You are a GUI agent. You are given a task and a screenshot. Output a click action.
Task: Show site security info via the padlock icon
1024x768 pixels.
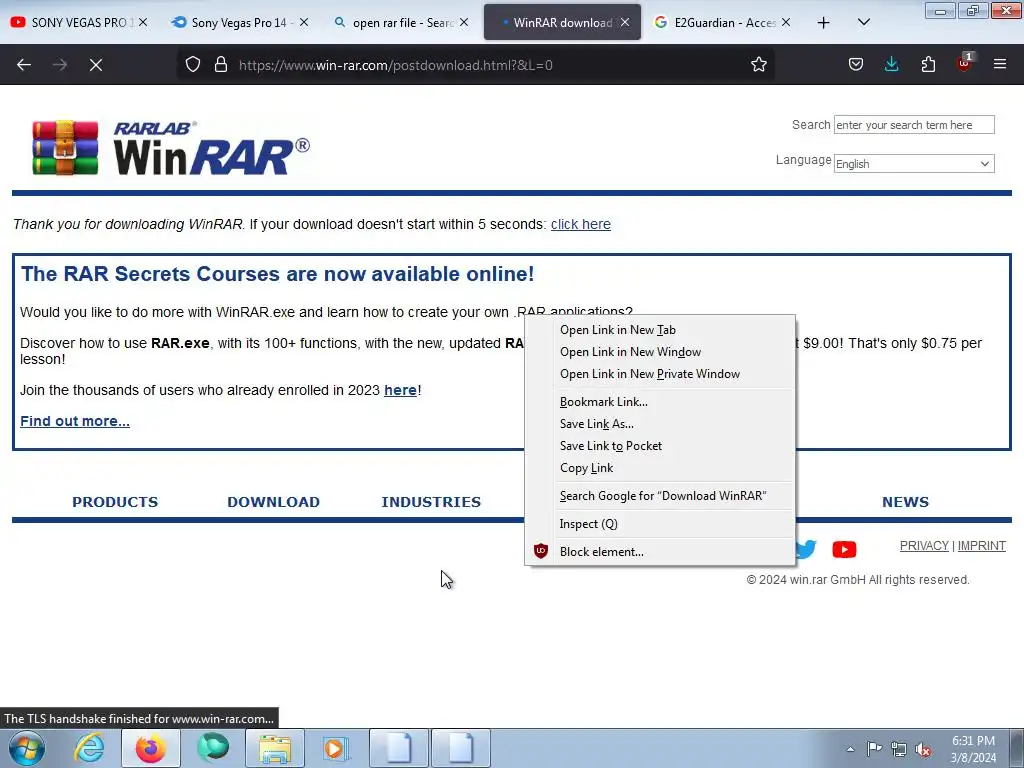point(221,65)
